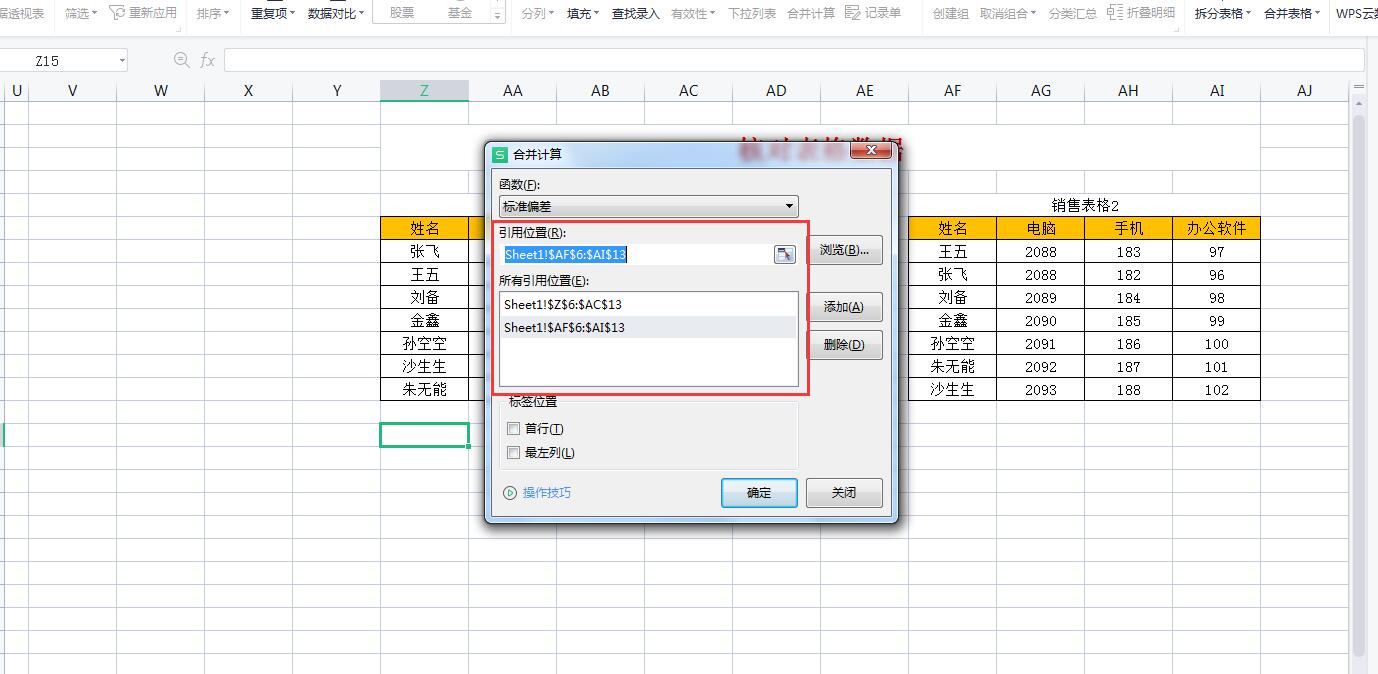Open the 取消组合 menu
This screenshot has height=674, width=1378.
coord(1010,13)
